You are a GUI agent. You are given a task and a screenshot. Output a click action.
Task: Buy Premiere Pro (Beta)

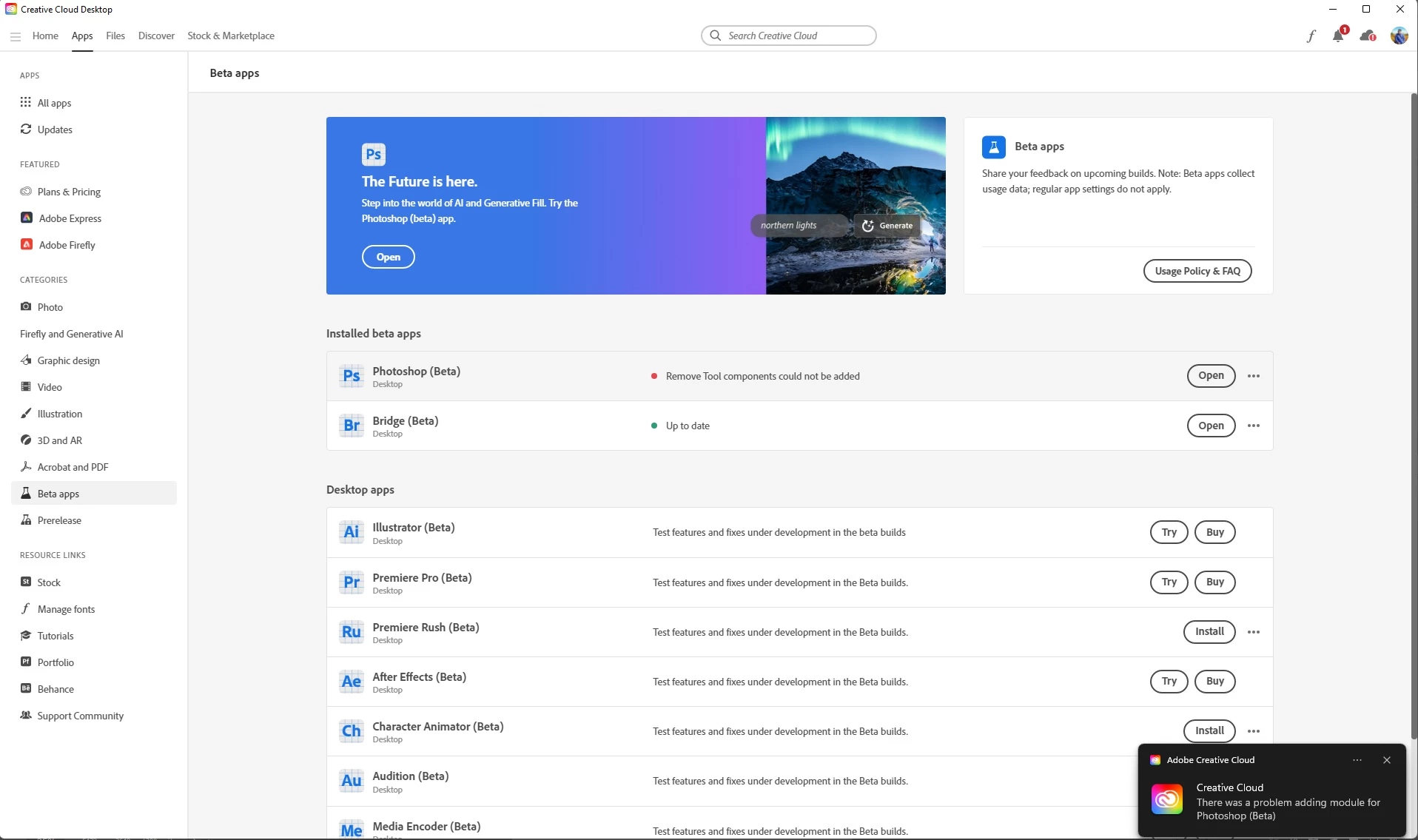[1215, 582]
